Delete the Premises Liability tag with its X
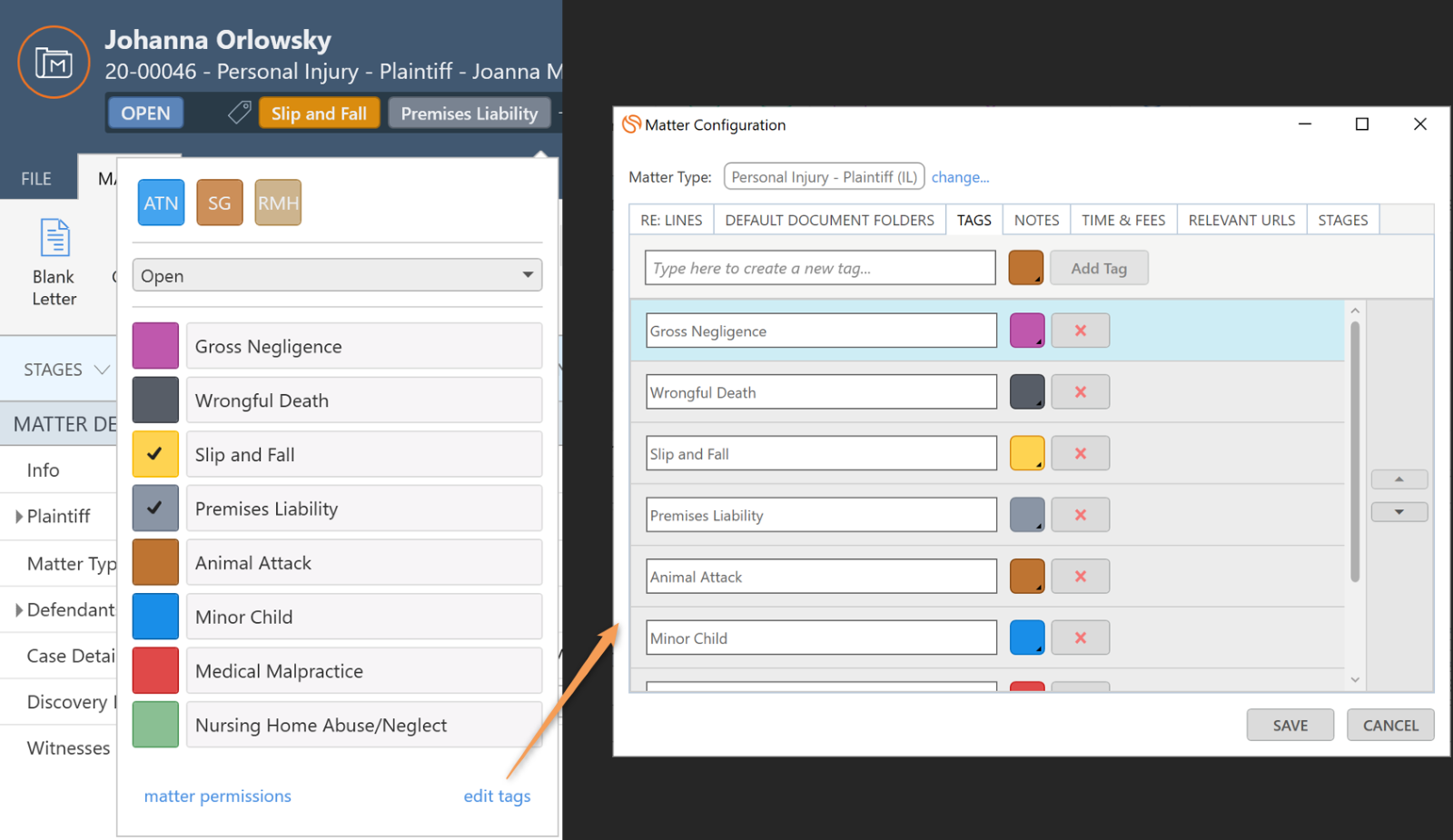The height and width of the screenshot is (840, 1453). [1081, 515]
